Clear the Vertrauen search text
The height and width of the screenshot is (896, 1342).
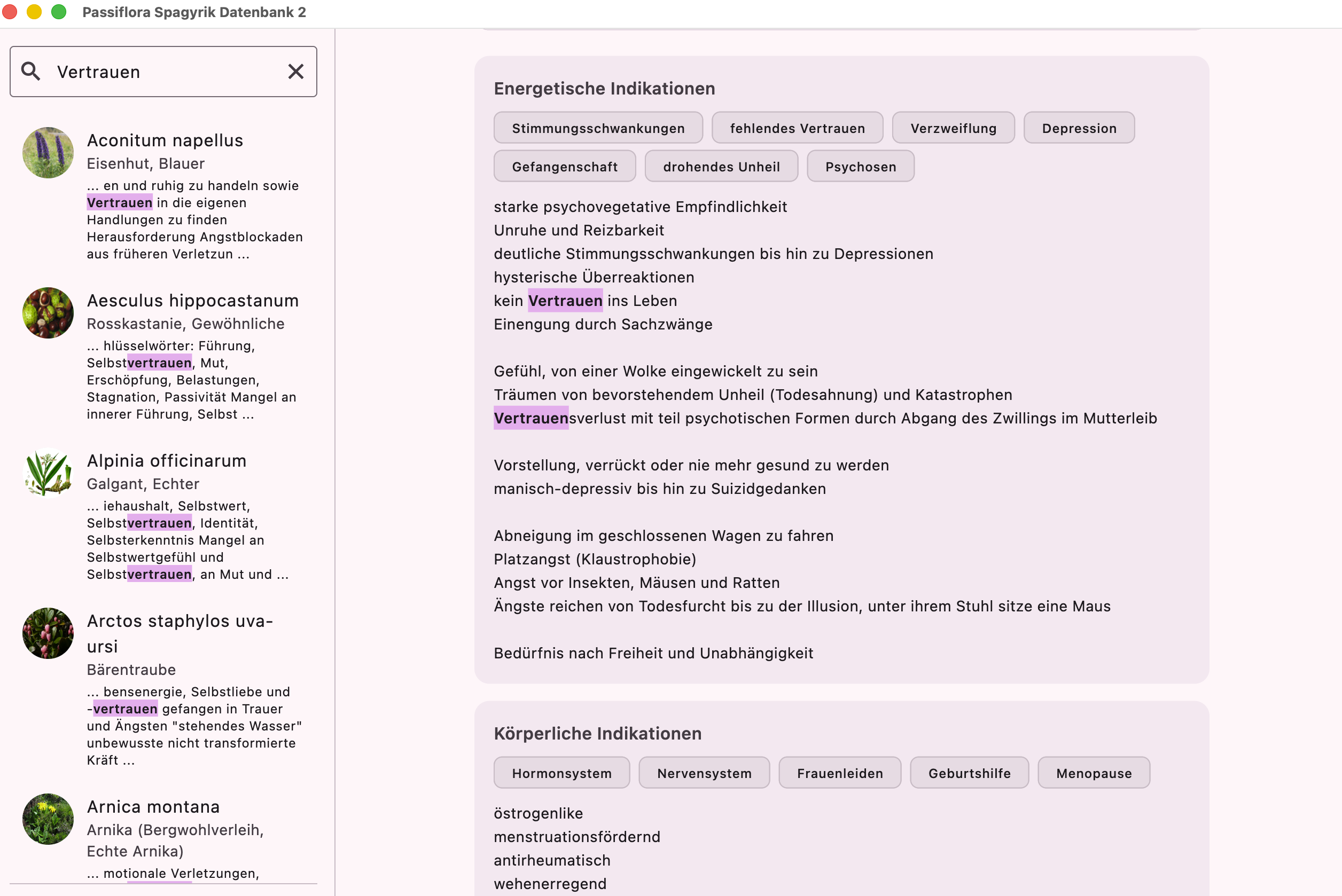click(x=295, y=72)
